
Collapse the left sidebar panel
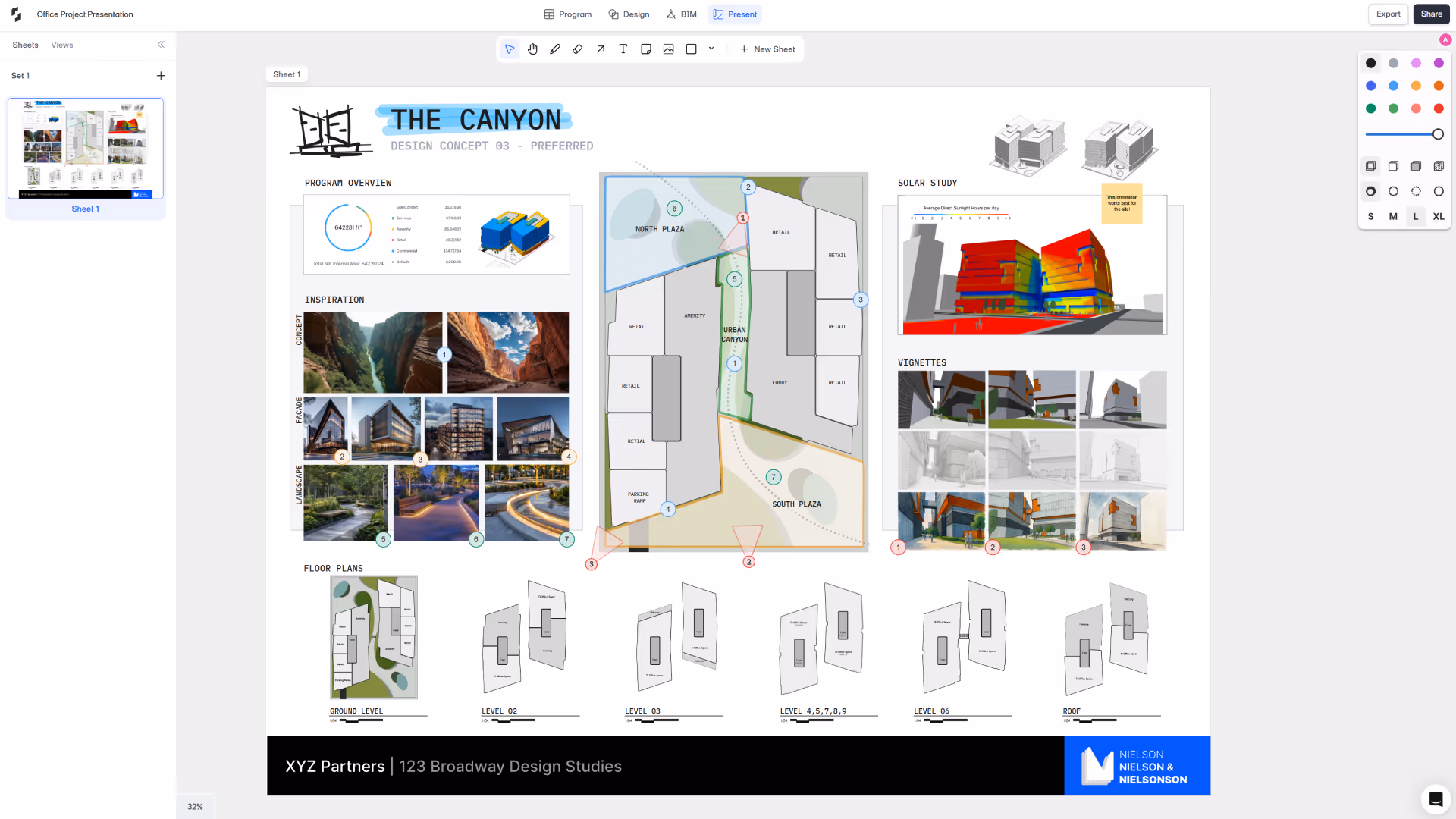[x=161, y=45]
